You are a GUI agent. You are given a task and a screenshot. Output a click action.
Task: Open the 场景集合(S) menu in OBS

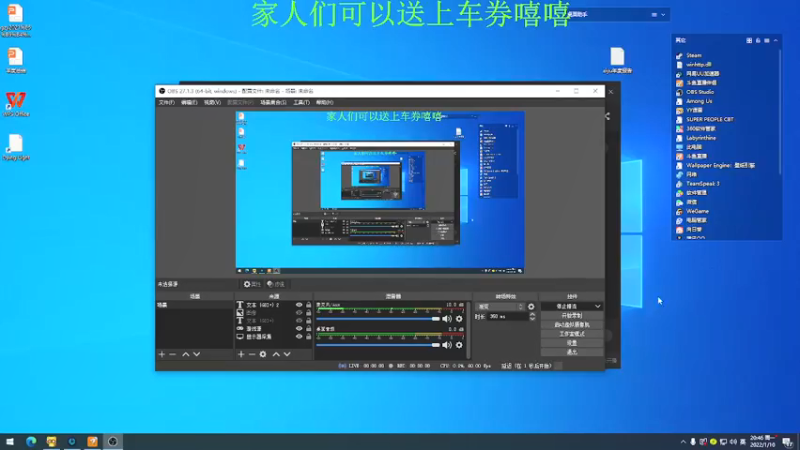[273, 103]
